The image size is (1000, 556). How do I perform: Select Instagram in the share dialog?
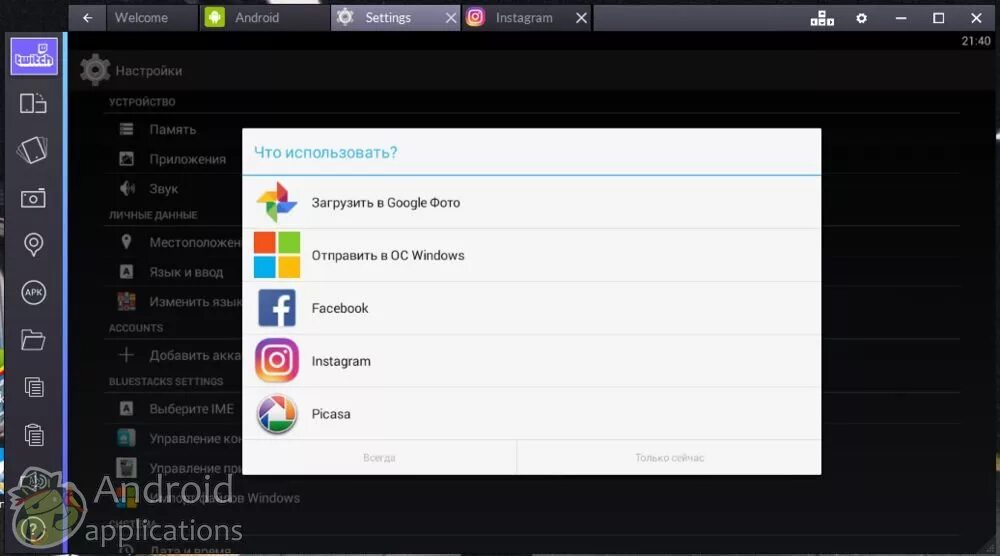click(x=531, y=361)
